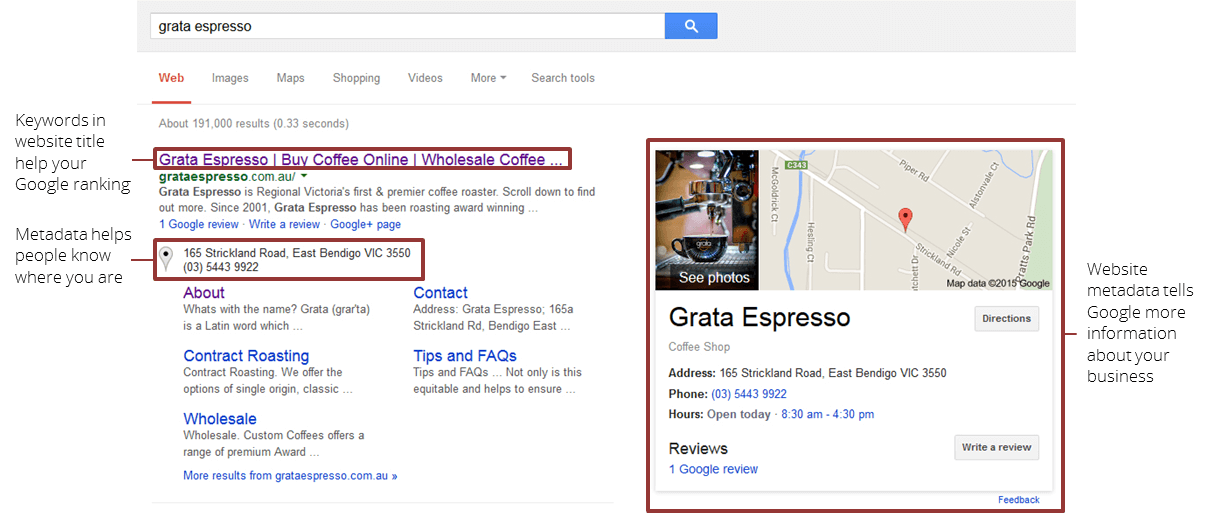Switch to the Images tab
Image resolution: width=1210 pixels, height=513 pixels.
[x=230, y=78]
